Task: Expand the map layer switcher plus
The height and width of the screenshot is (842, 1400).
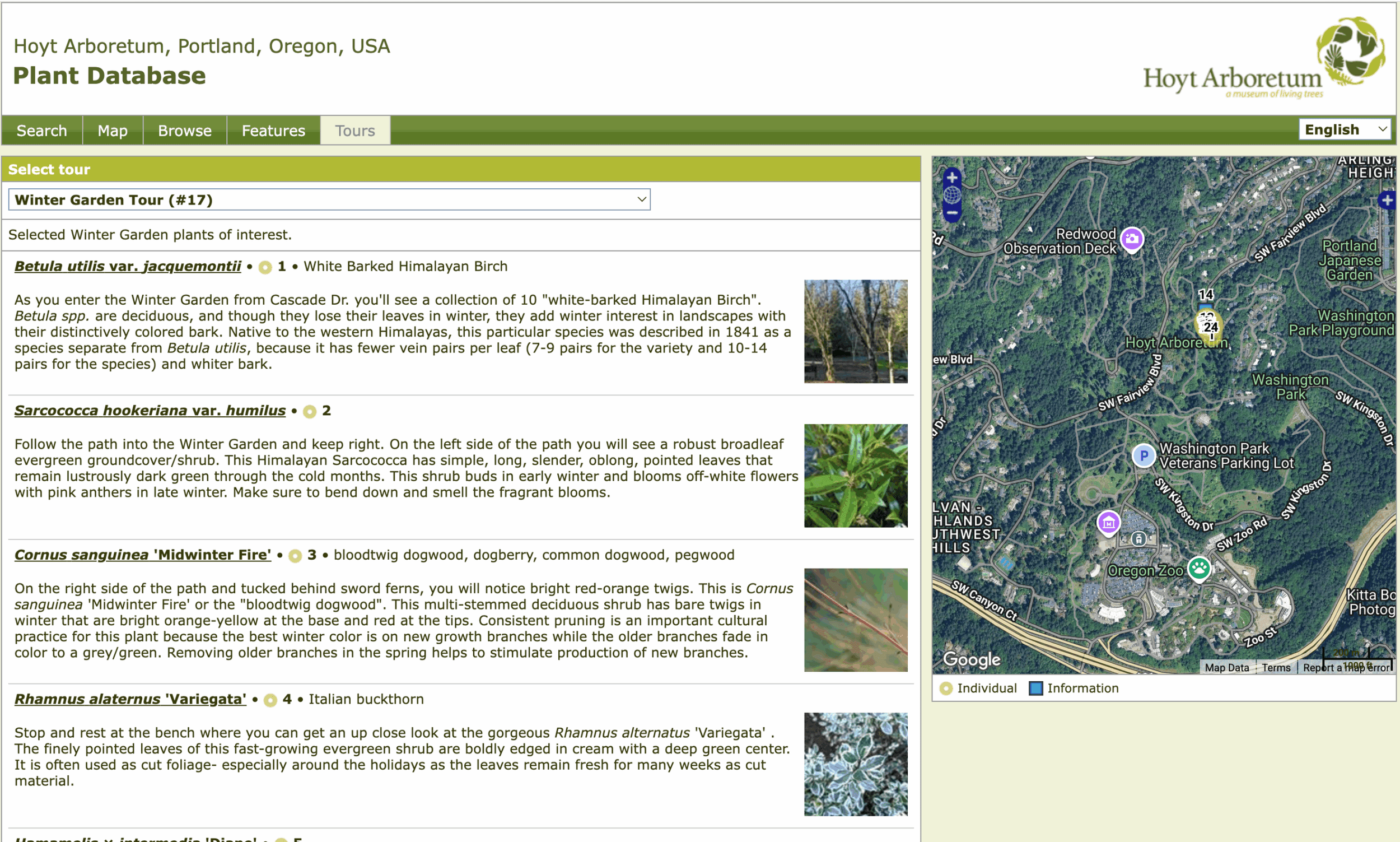Action: point(1387,200)
